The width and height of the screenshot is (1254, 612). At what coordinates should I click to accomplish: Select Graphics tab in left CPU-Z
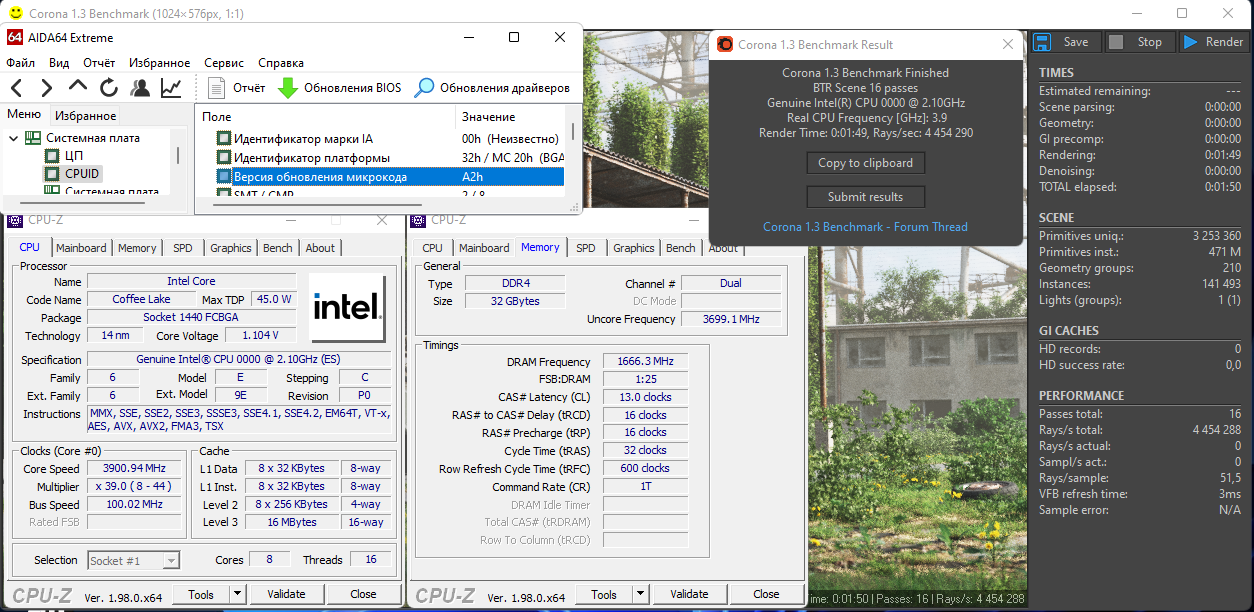tap(231, 248)
